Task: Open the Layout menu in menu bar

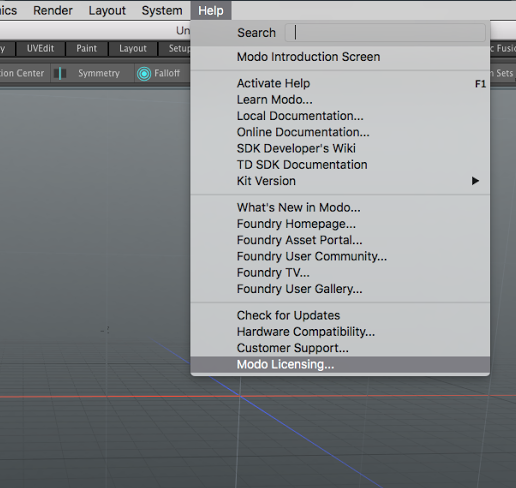Action: (107, 11)
